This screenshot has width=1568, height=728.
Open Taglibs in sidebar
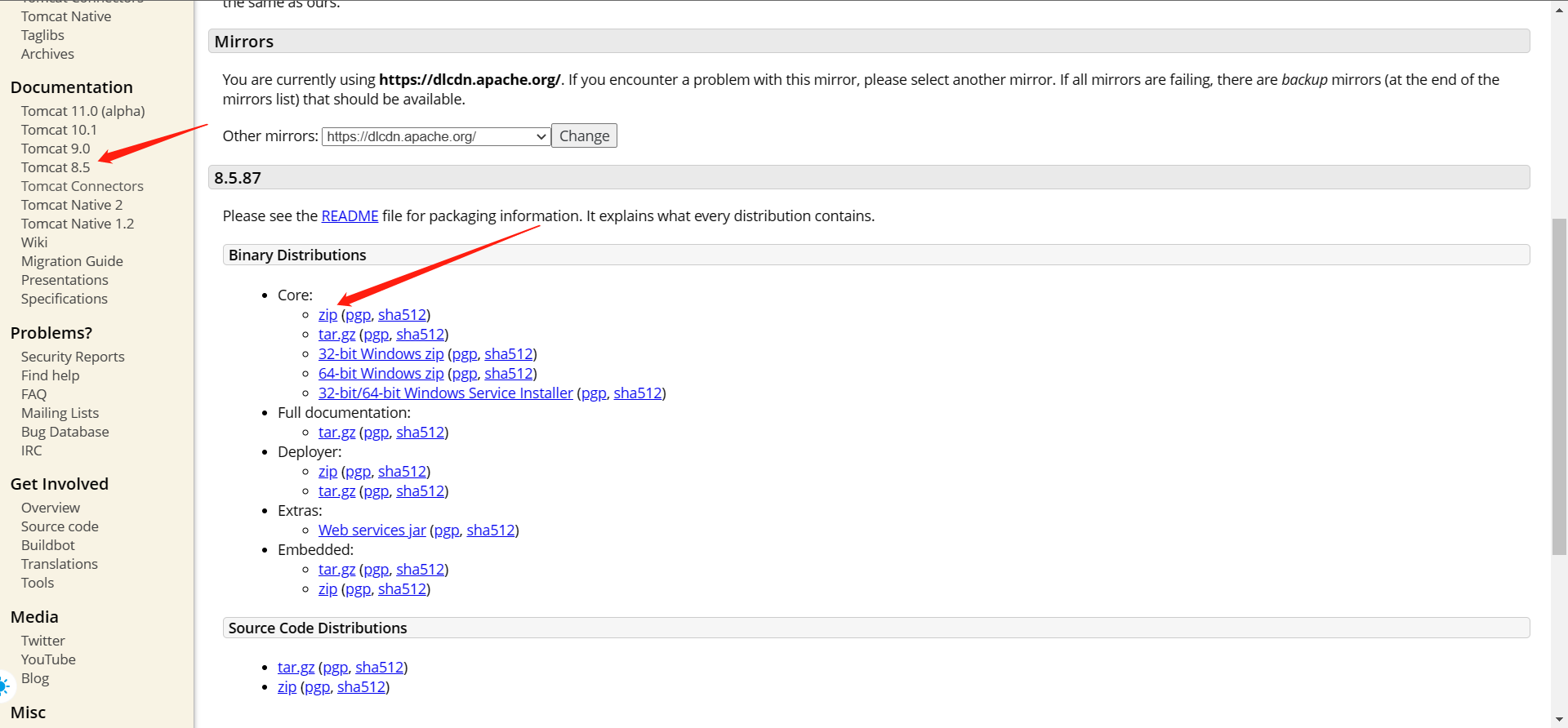[x=42, y=35]
